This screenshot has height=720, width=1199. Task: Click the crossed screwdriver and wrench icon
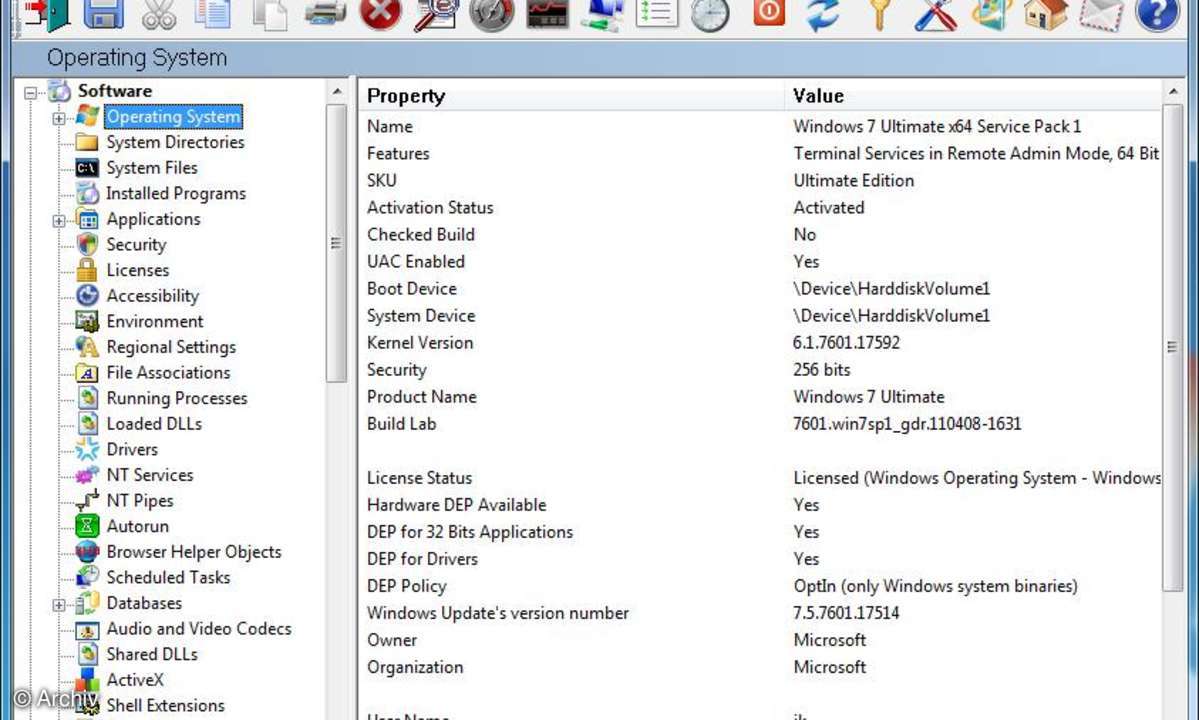click(935, 14)
